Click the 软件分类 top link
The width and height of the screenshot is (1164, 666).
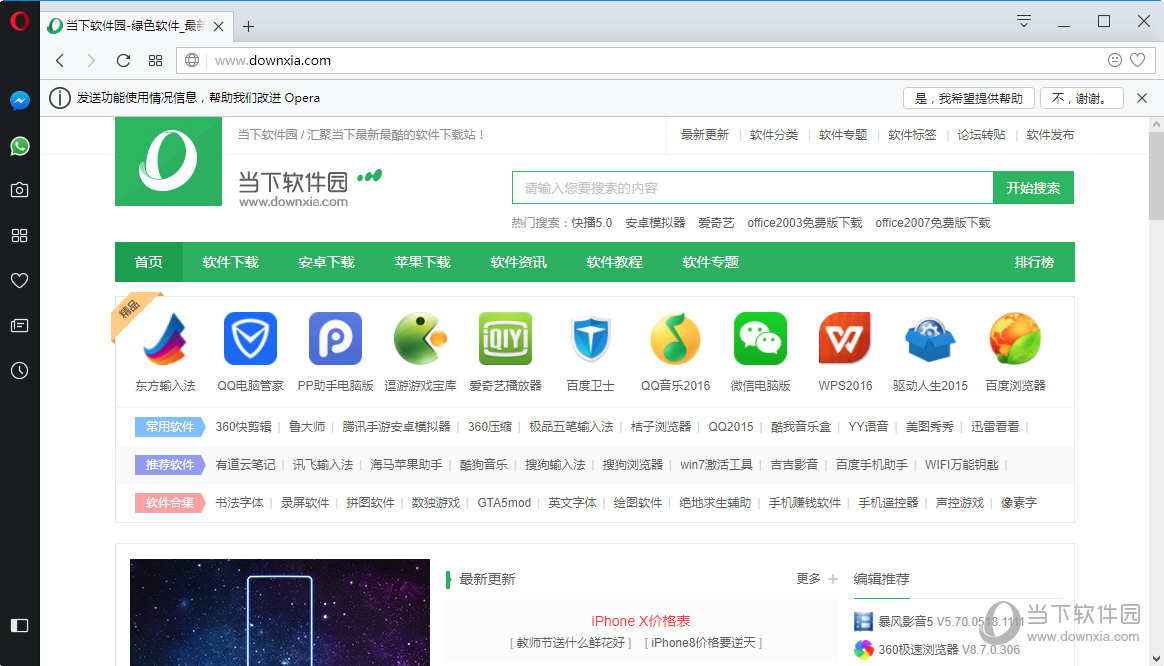click(774, 134)
